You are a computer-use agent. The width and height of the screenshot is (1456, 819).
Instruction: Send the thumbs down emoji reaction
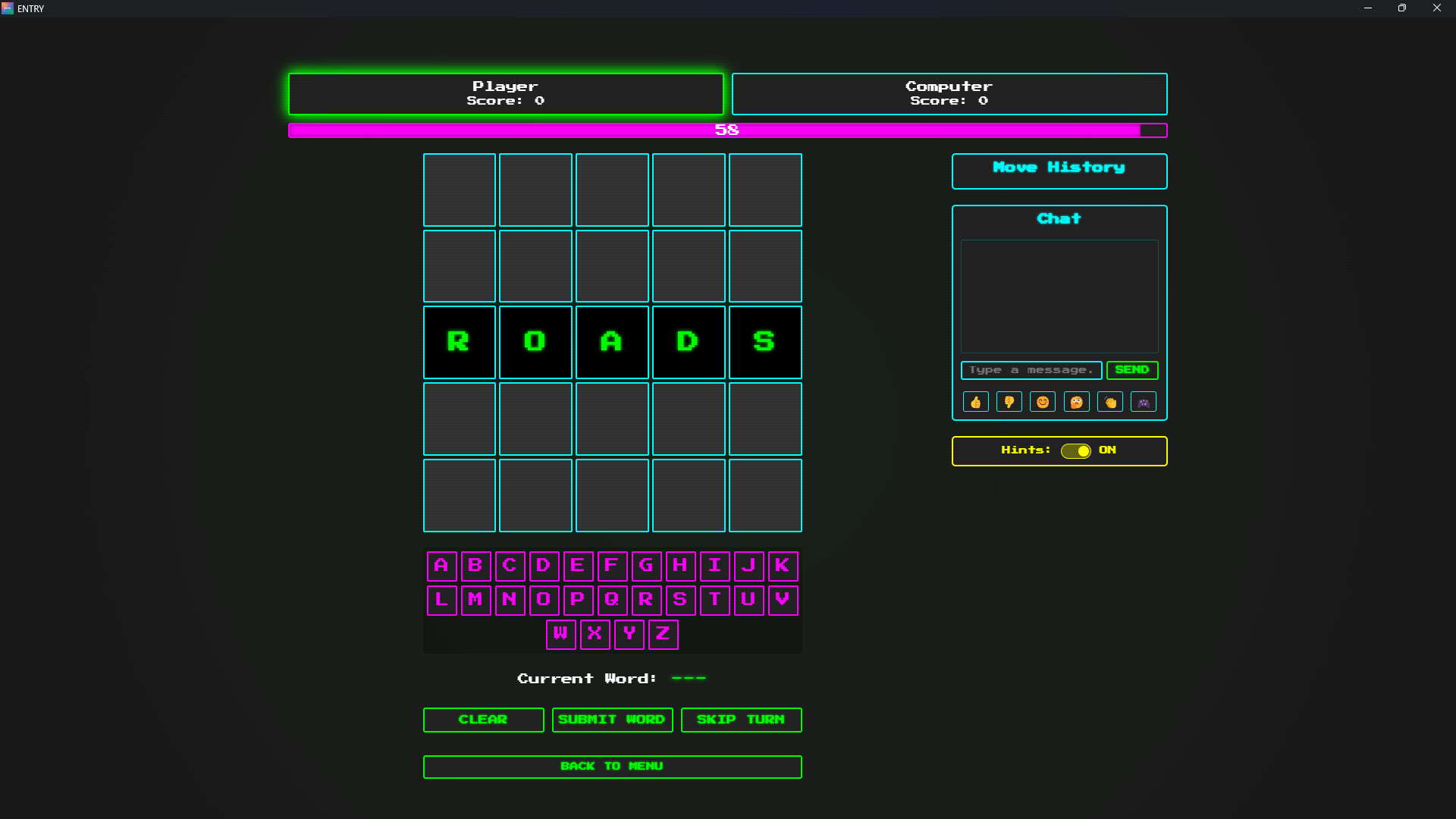(x=1009, y=402)
